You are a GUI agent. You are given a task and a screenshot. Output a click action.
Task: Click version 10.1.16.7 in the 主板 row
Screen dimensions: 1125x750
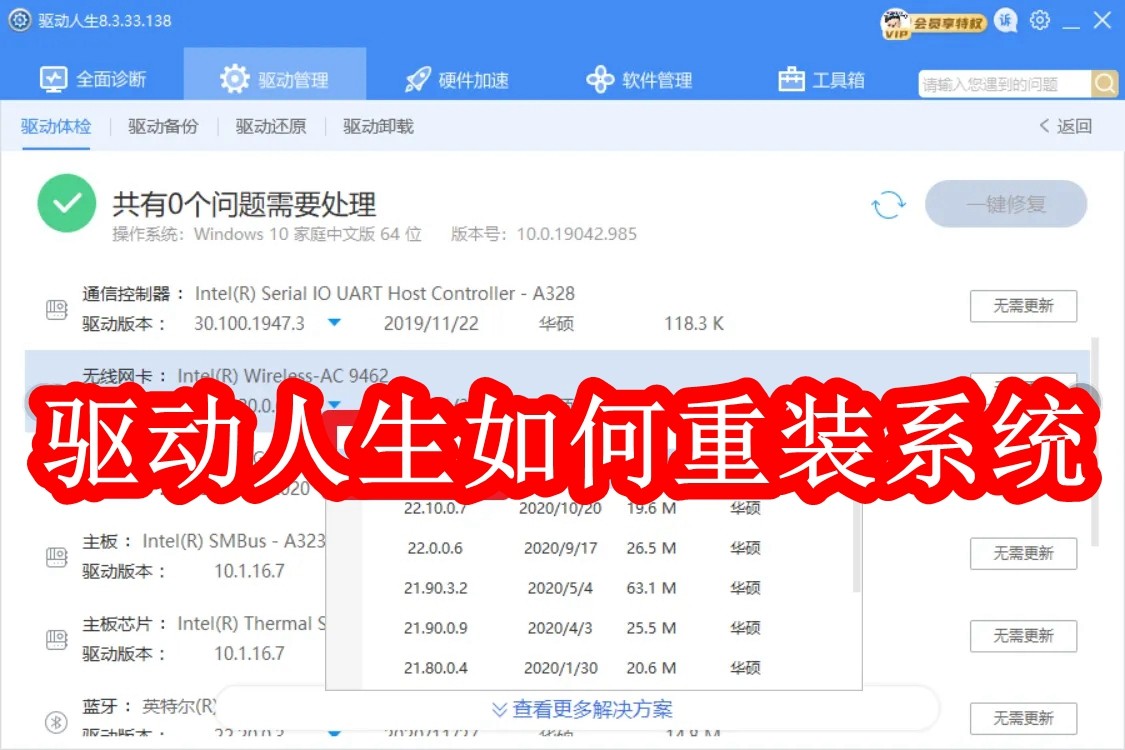point(249,571)
